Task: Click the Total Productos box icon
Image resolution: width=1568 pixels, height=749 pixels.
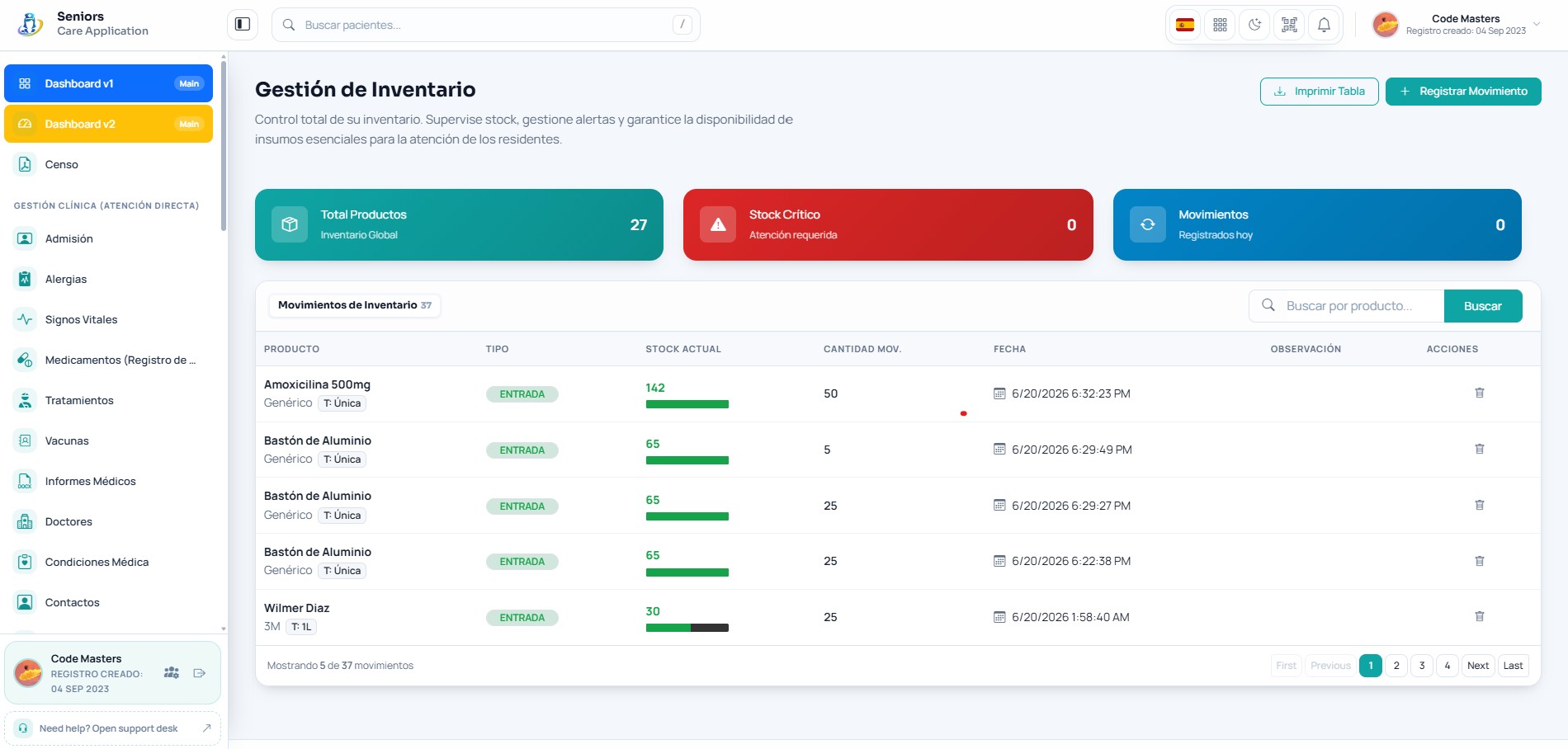Action: [290, 224]
